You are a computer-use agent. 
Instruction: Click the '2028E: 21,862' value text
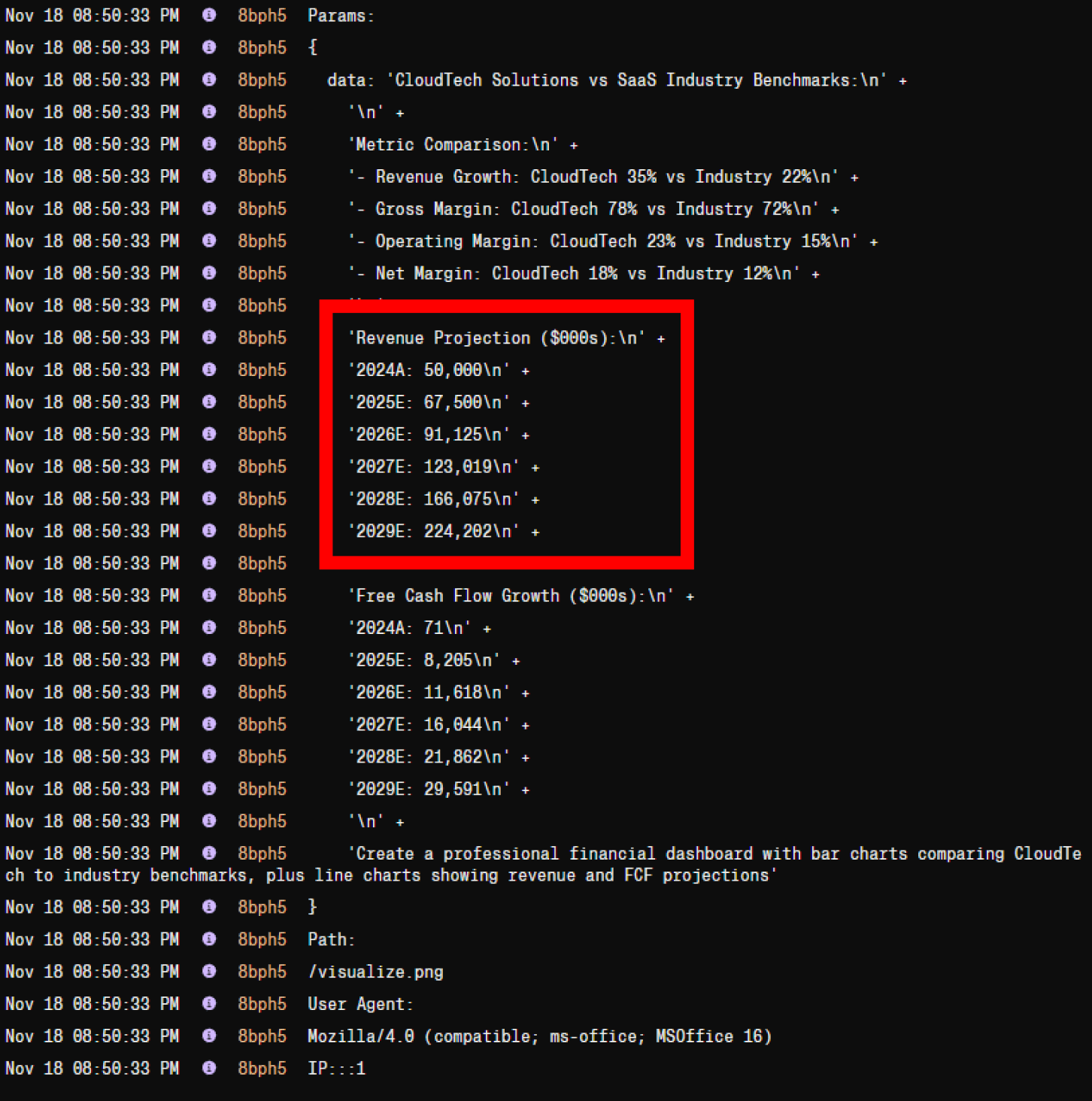419,757
